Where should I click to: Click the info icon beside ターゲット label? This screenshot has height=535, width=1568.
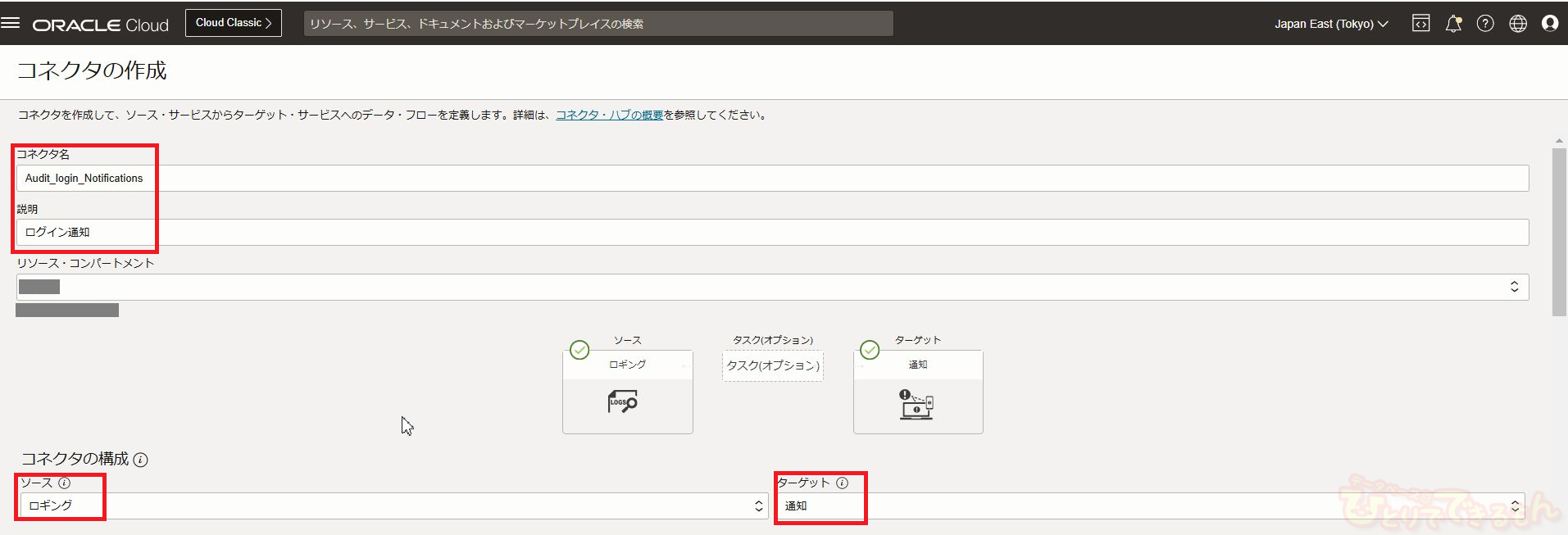coord(842,483)
